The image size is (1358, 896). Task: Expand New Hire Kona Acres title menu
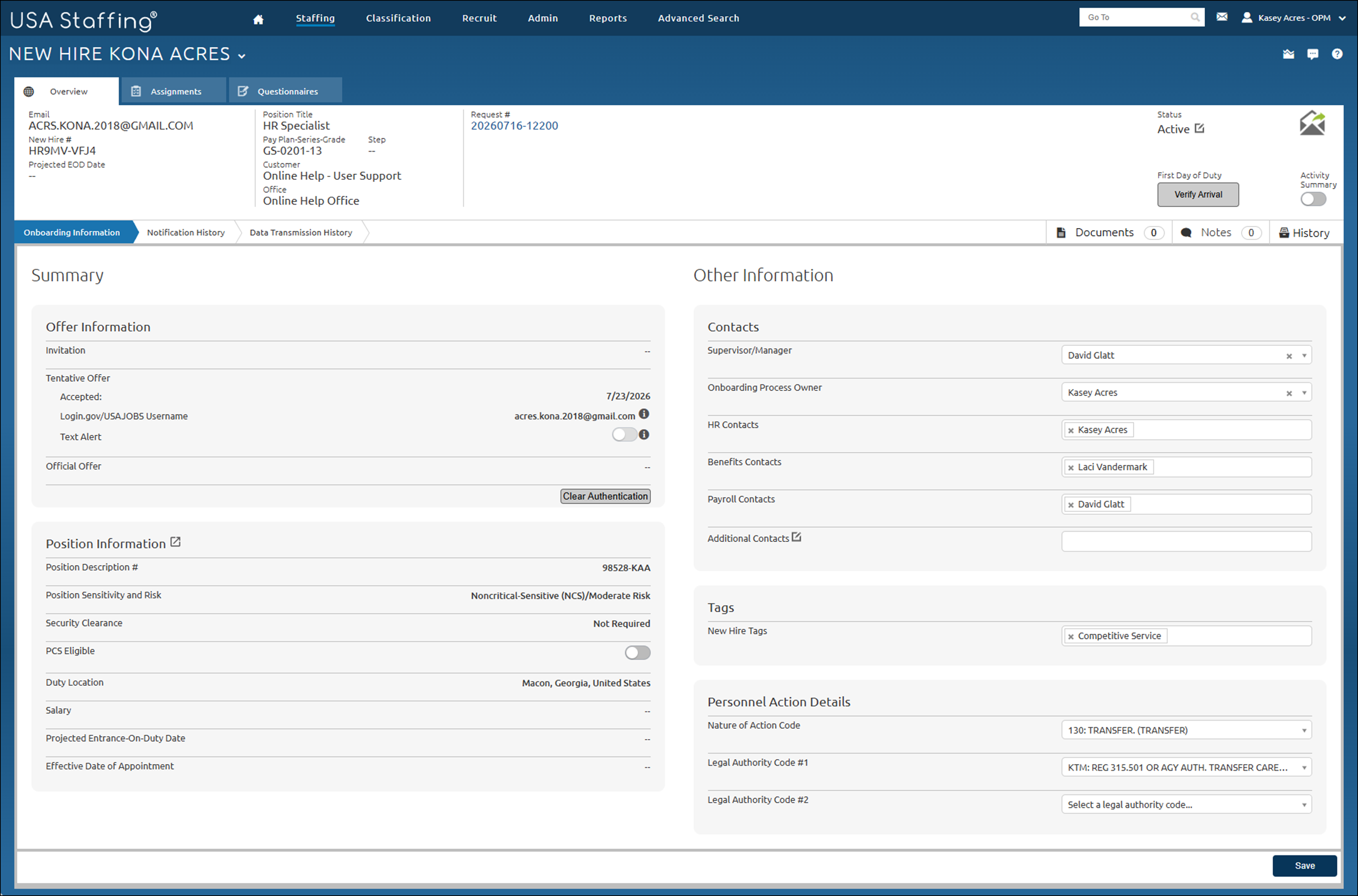242,56
